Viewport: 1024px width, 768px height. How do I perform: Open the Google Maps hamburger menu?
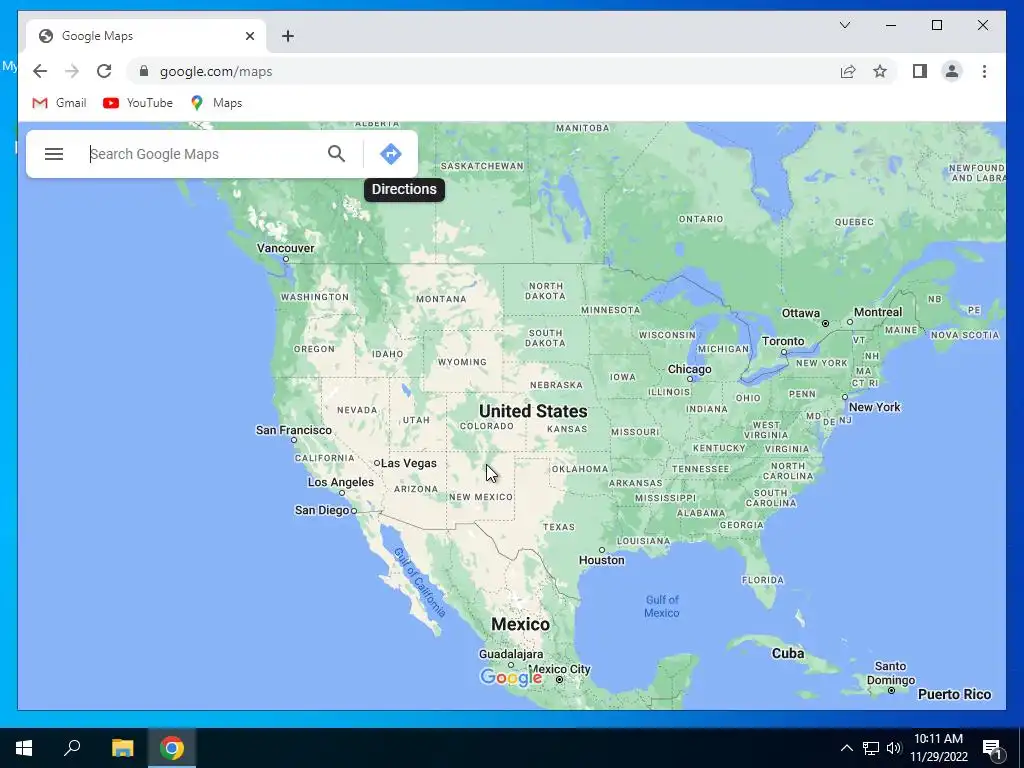(x=54, y=154)
